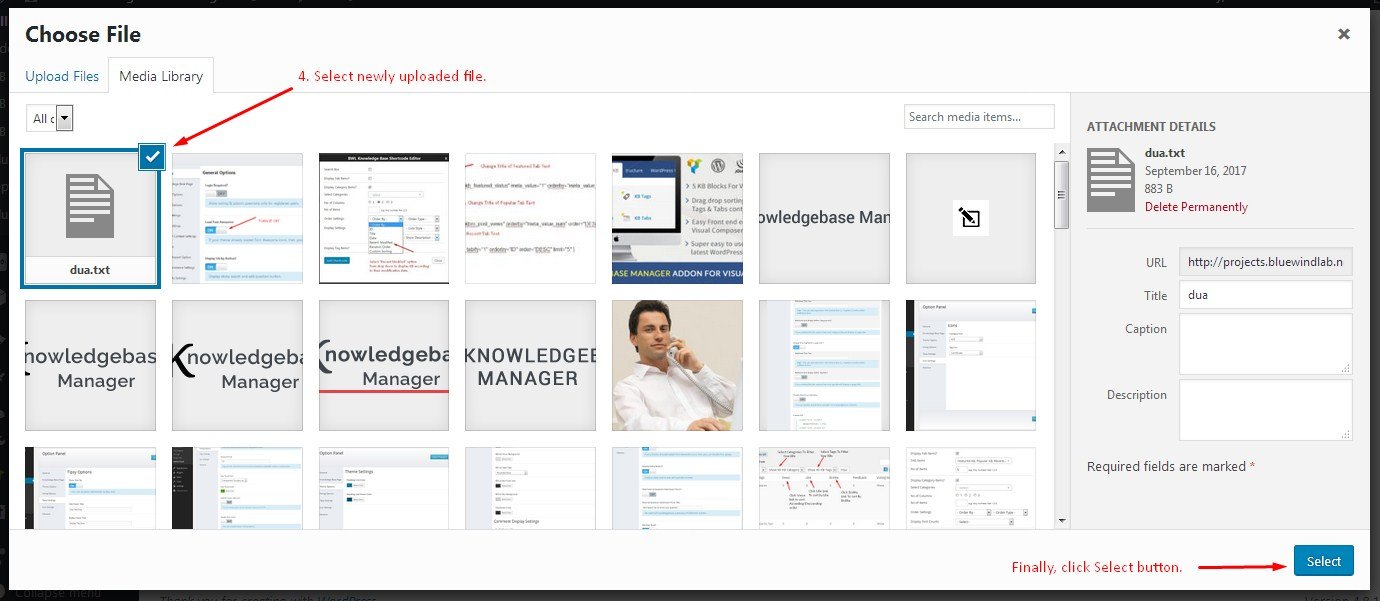The width and height of the screenshot is (1380, 601).
Task: Select the Fiany Options panel thumbnail
Action: 90,488
